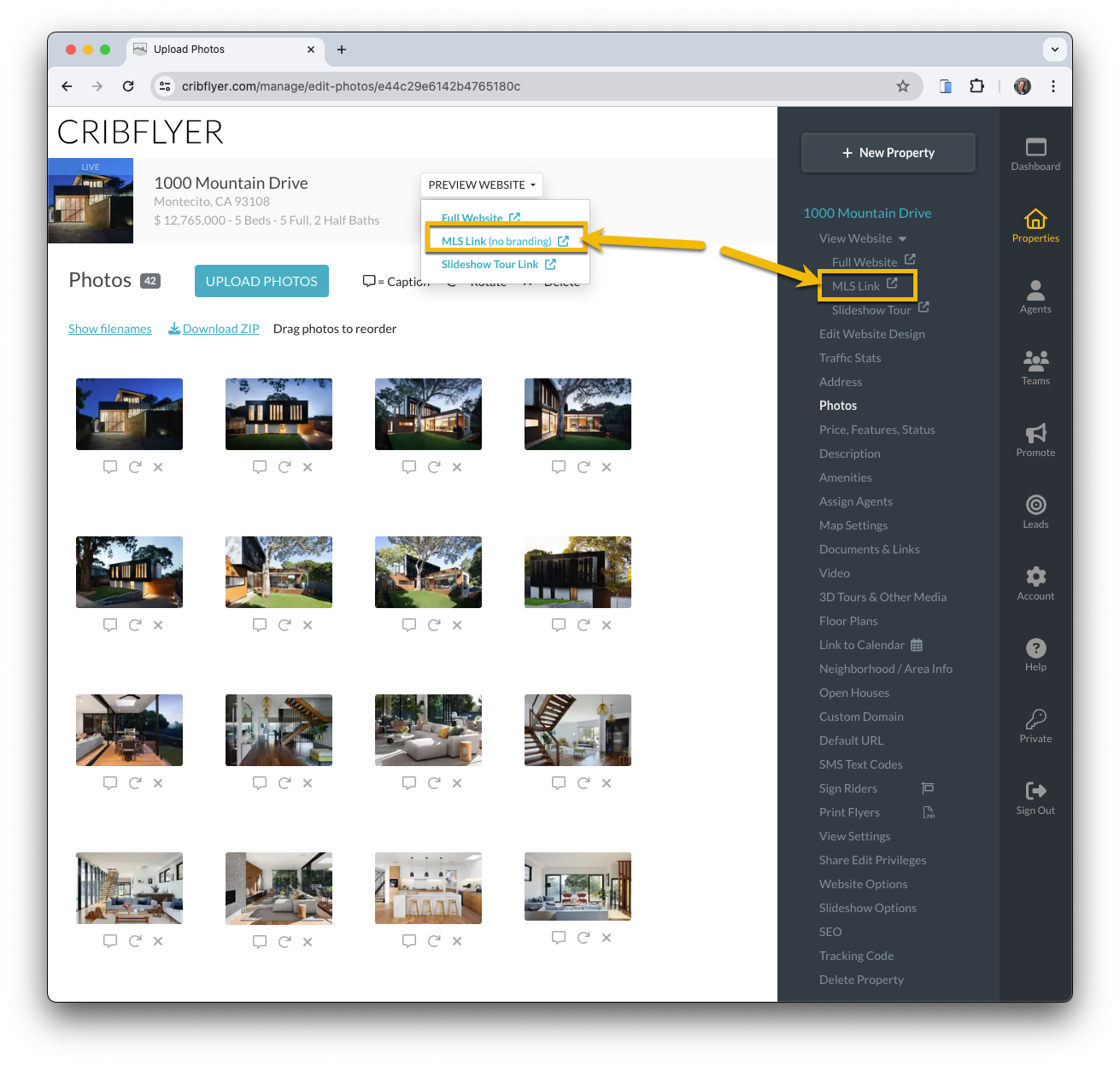Open SEO settings in sidebar
1120x1065 pixels.
point(830,932)
